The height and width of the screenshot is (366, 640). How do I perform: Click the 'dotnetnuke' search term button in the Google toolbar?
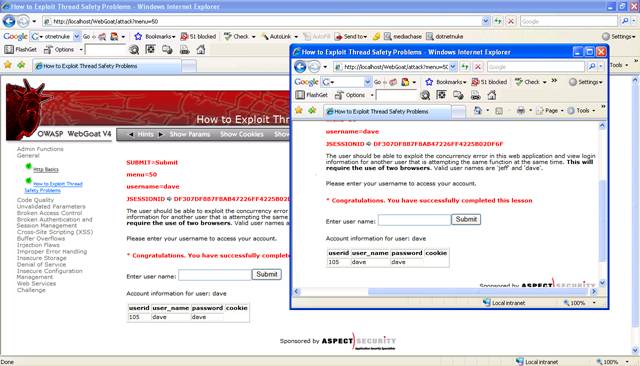pyautogui.click(x=444, y=36)
